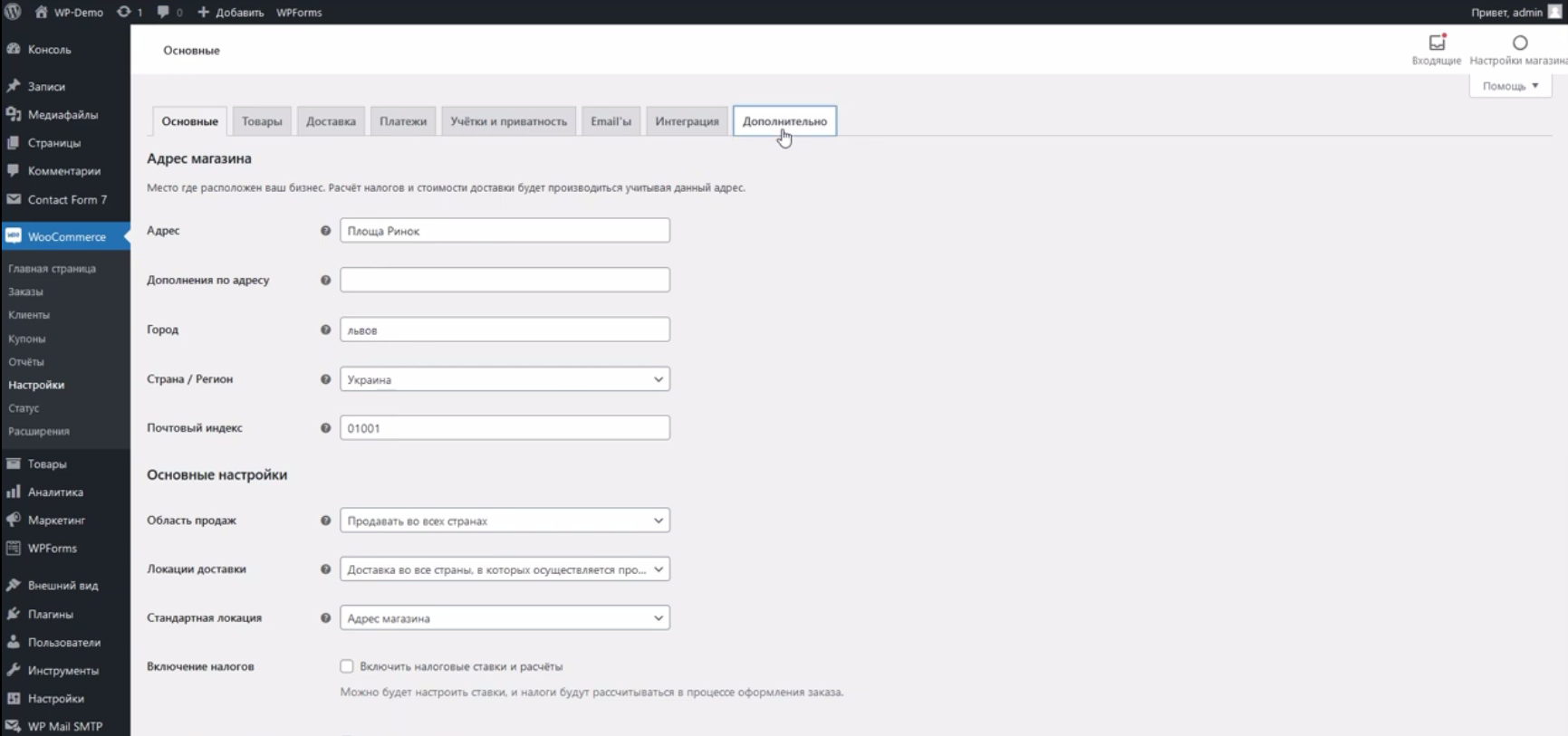Open the Настройки магазина circle icon

(1520, 43)
